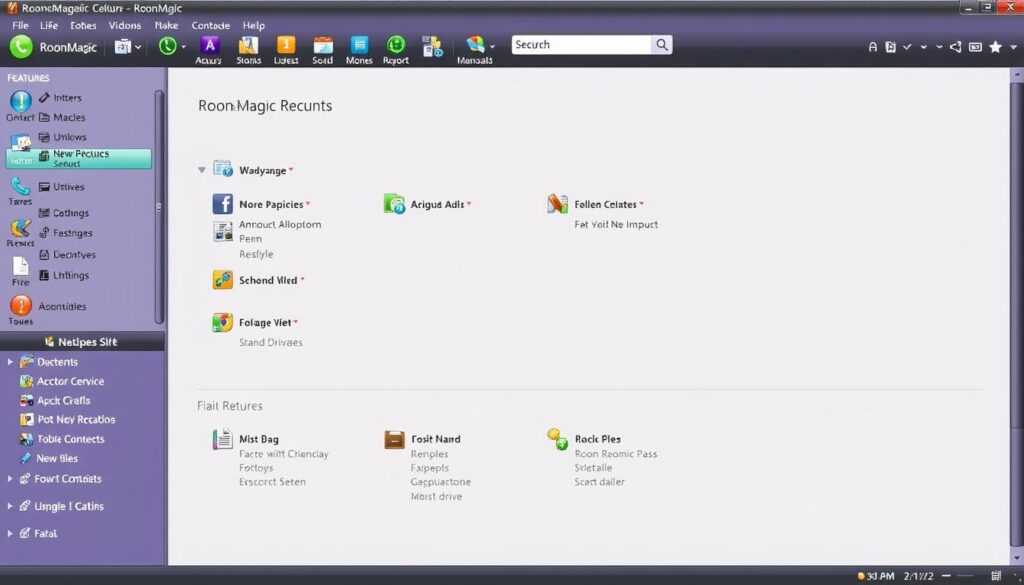Expand the Usngle I Catins tree item
Screen dimensions: 1024x585
coord(10,506)
